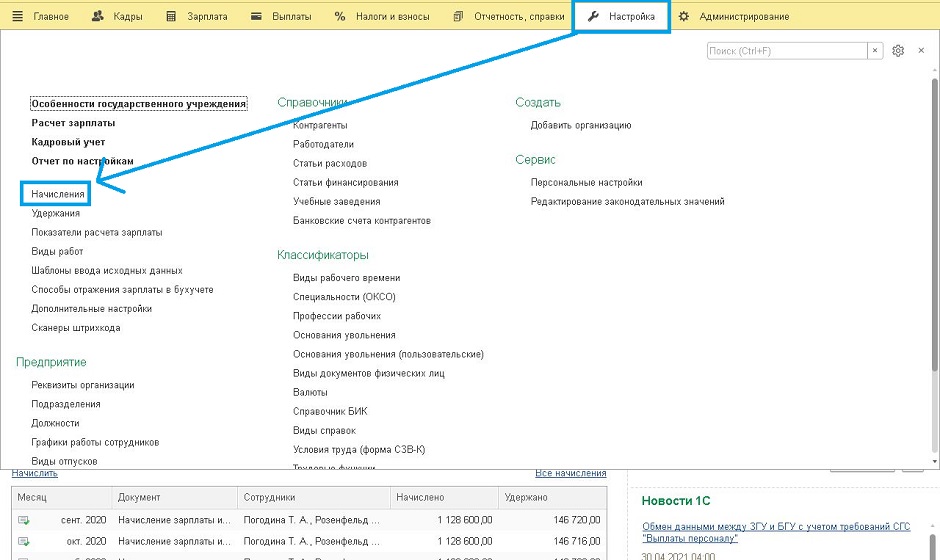This screenshot has height=560, width=940.
Task: Click the percent icon for Налоги и взносы
Action: [x=340, y=17]
